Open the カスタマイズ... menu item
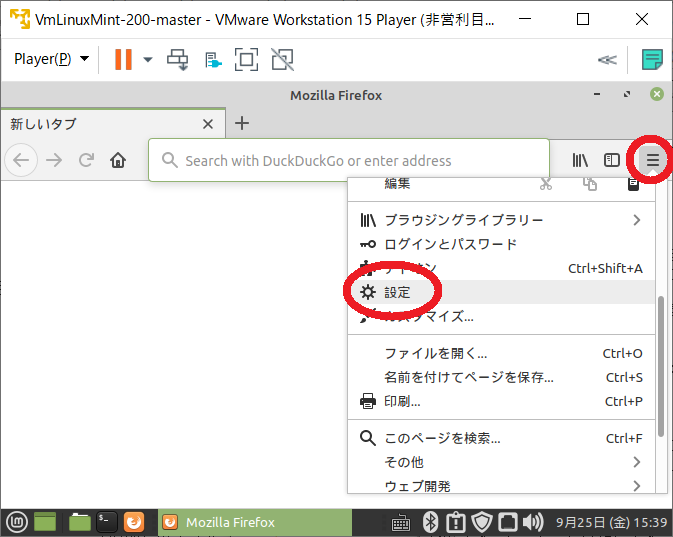The height and width of the screenshot is (537, 673). click(x=501, y=316)
